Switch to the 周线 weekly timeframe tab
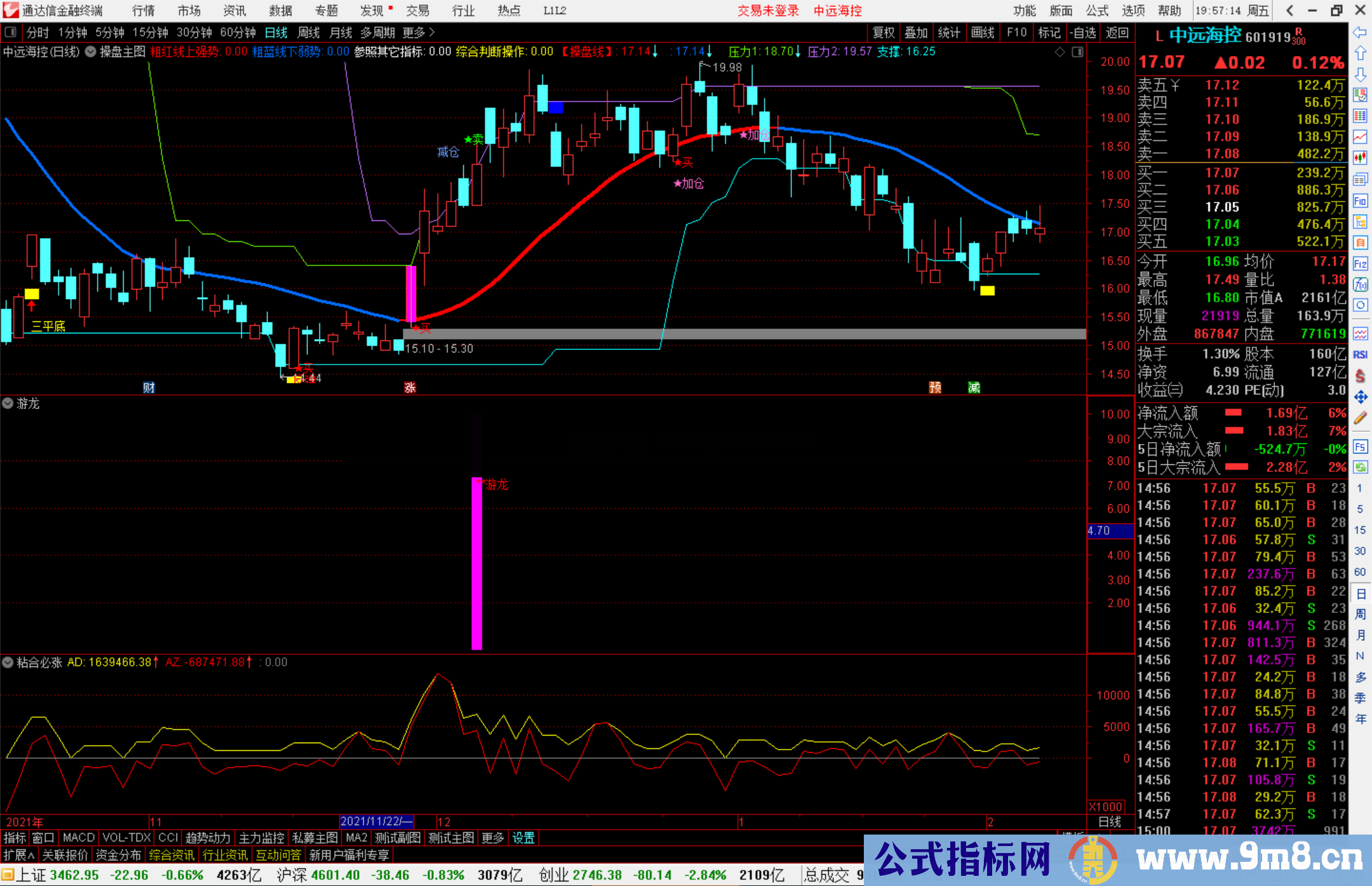The height and width of the screenshot is (886, 1372). point(309,32)
